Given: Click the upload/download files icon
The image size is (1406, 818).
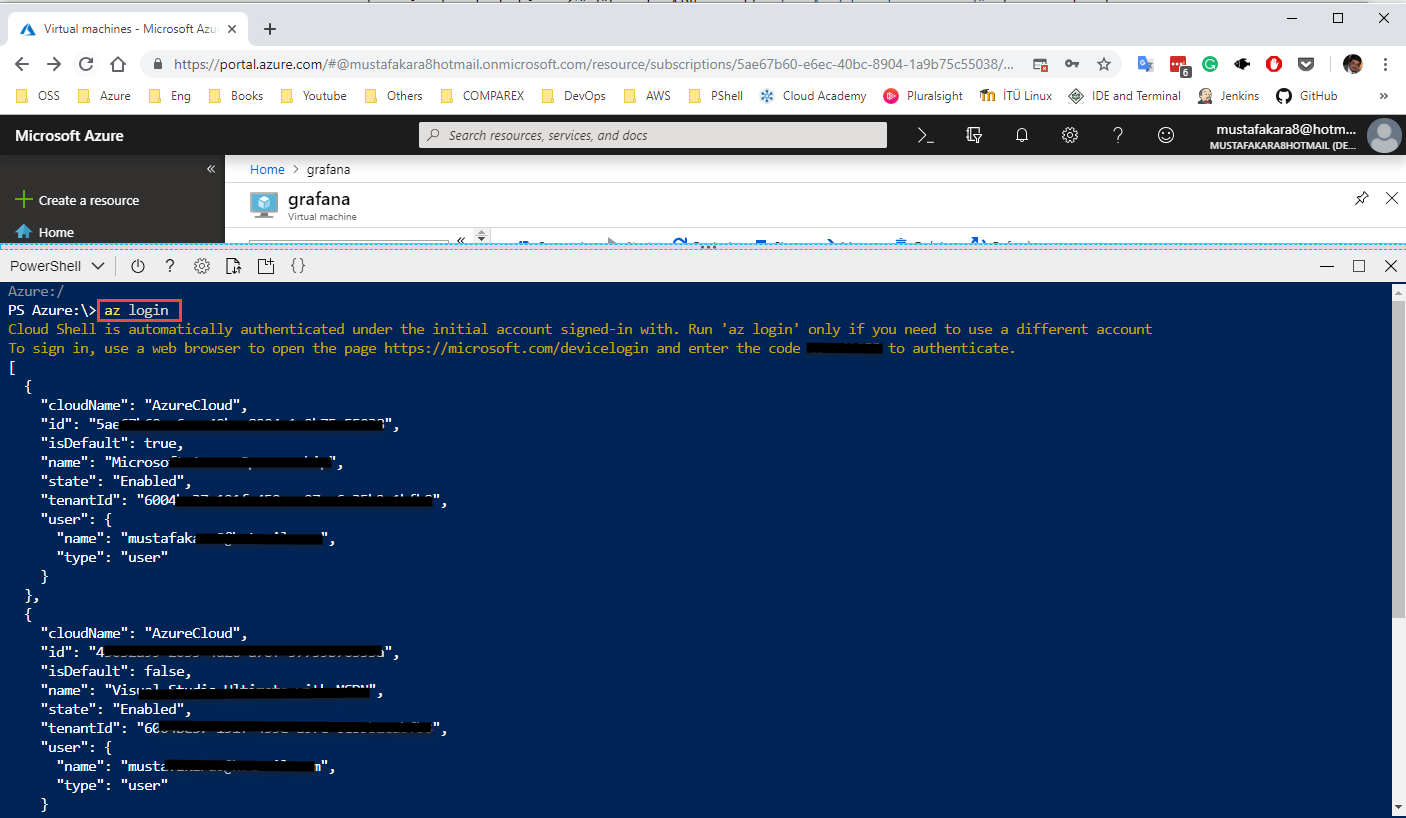Looking at the screenshot, I should [233, 266].
